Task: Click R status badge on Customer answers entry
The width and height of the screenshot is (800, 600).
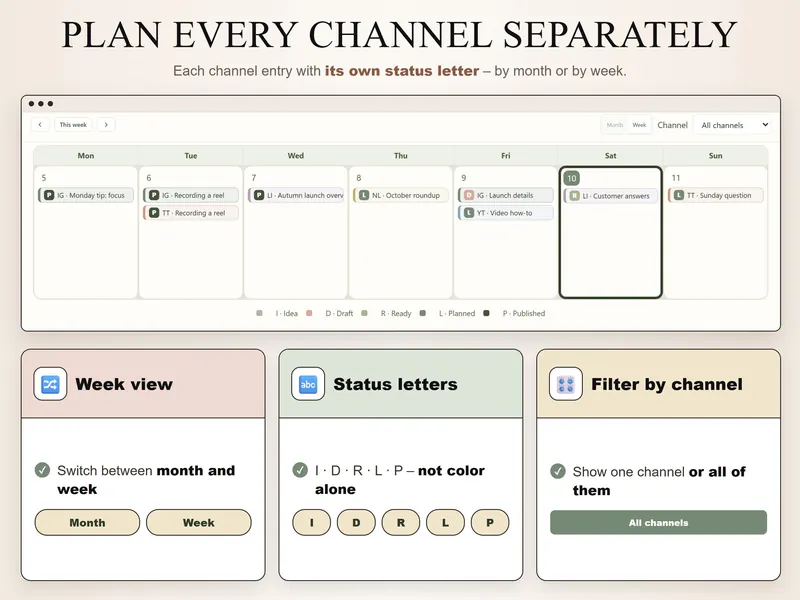Action: pyautogui.click(x=574, y=196)
